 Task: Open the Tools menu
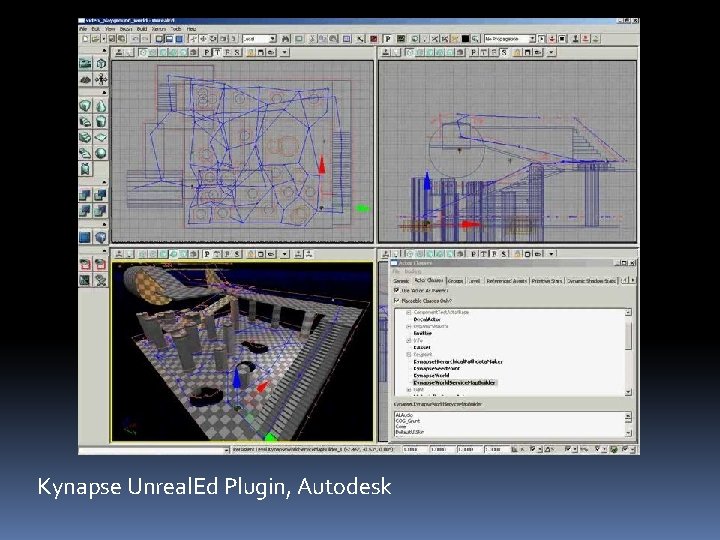coord(176,28)
